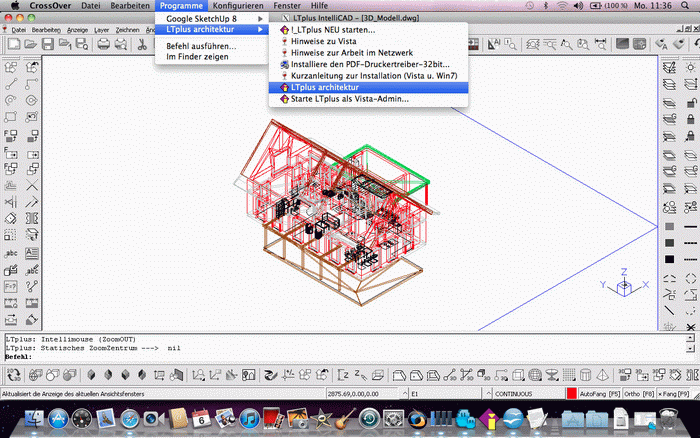Click the first shaded cube view icon
700x438 pixels.
92,375
